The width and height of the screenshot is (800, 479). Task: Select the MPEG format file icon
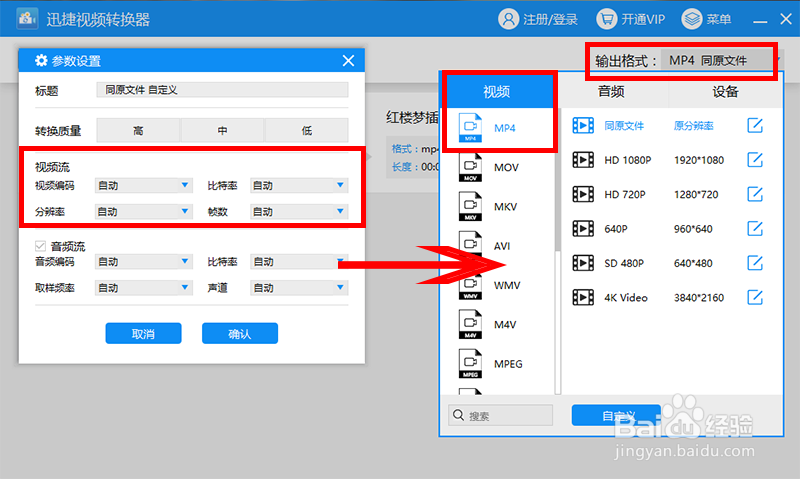[x=470, y=364]
